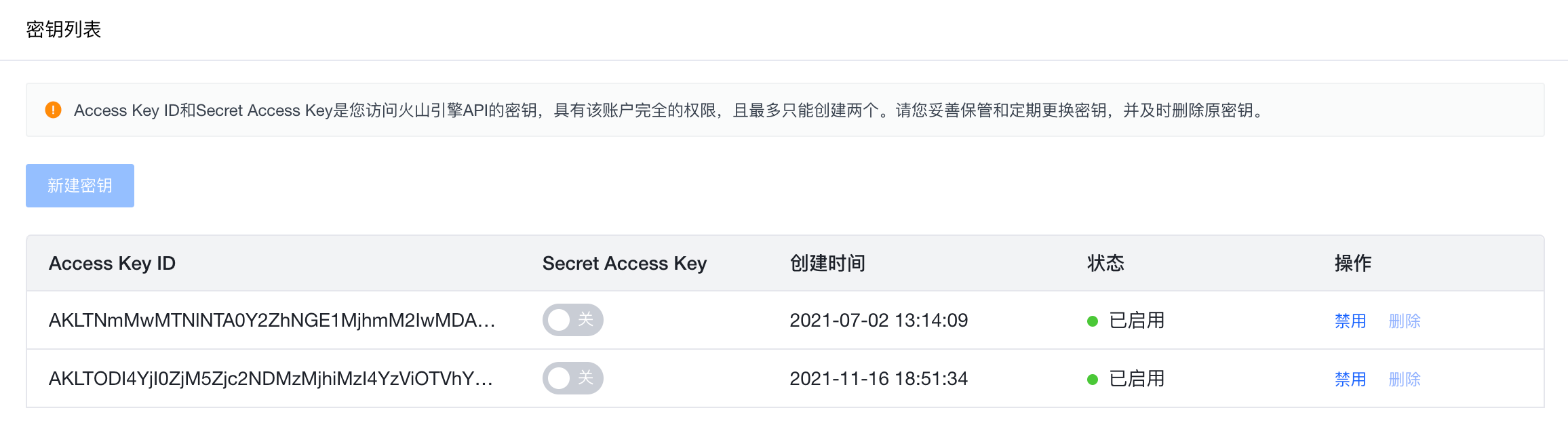Select the 2021-11-16 18:51:34 timestamp
Screen dimensions: 1568x427
(878, 378)
